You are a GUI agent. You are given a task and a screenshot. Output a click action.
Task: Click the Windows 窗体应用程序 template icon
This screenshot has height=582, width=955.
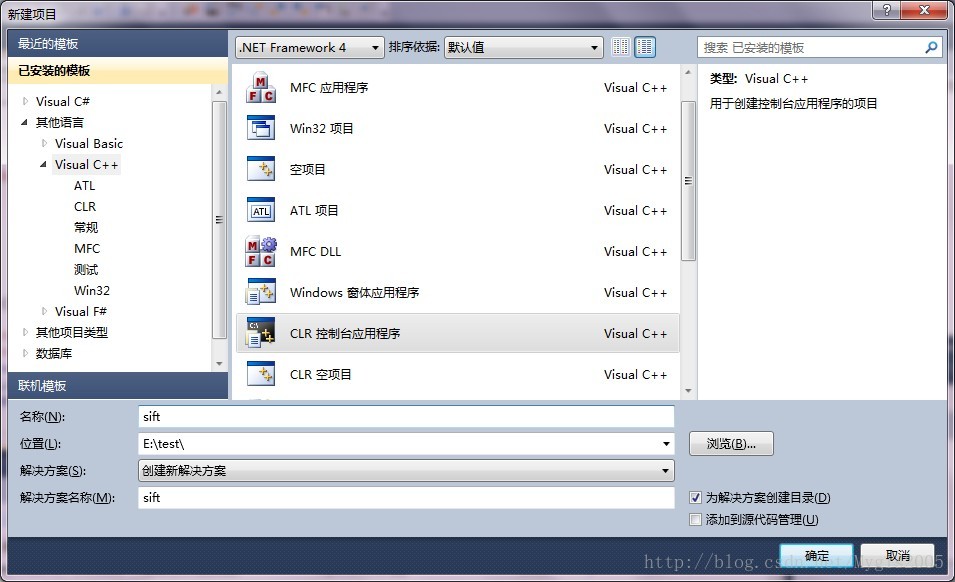261,292
